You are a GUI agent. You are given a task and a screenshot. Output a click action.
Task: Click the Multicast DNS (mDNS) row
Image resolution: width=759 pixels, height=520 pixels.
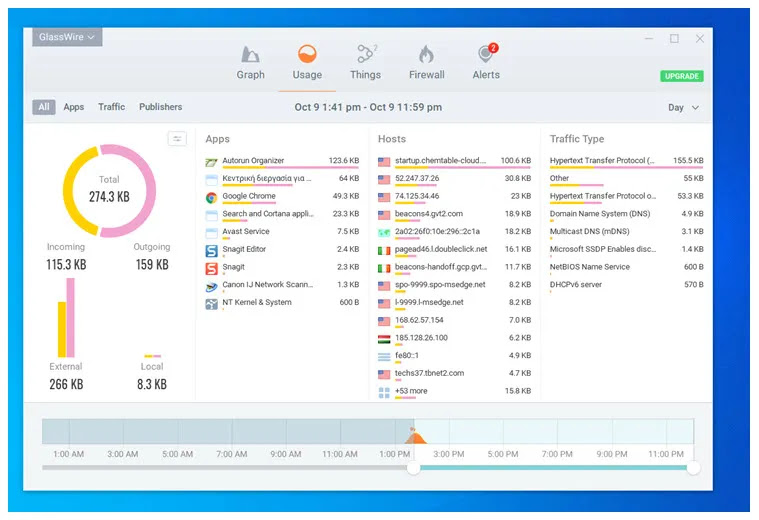pos(626,233)
